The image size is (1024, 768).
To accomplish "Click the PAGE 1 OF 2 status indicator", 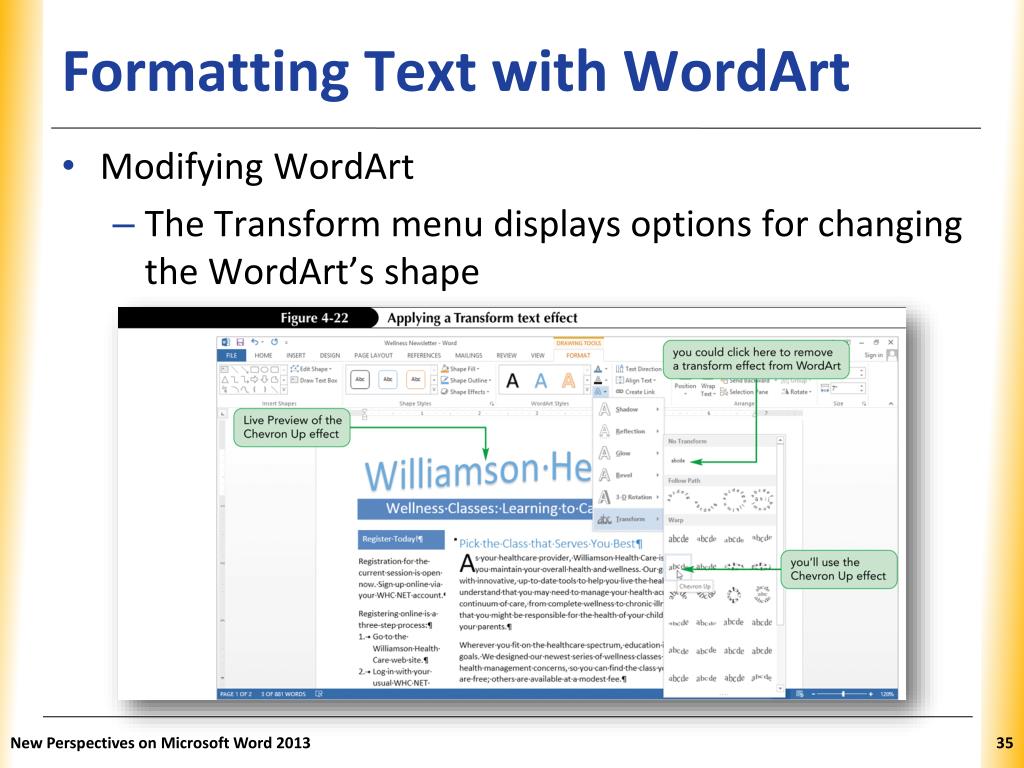I will [x=236, y=694].
